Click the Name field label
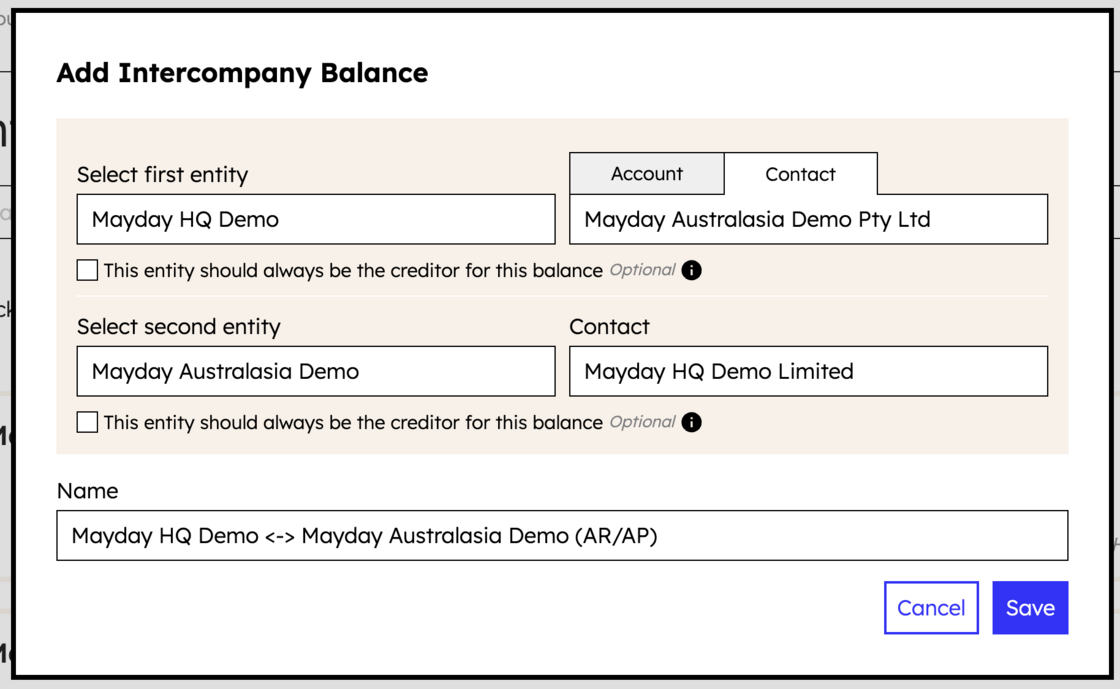 87,491
